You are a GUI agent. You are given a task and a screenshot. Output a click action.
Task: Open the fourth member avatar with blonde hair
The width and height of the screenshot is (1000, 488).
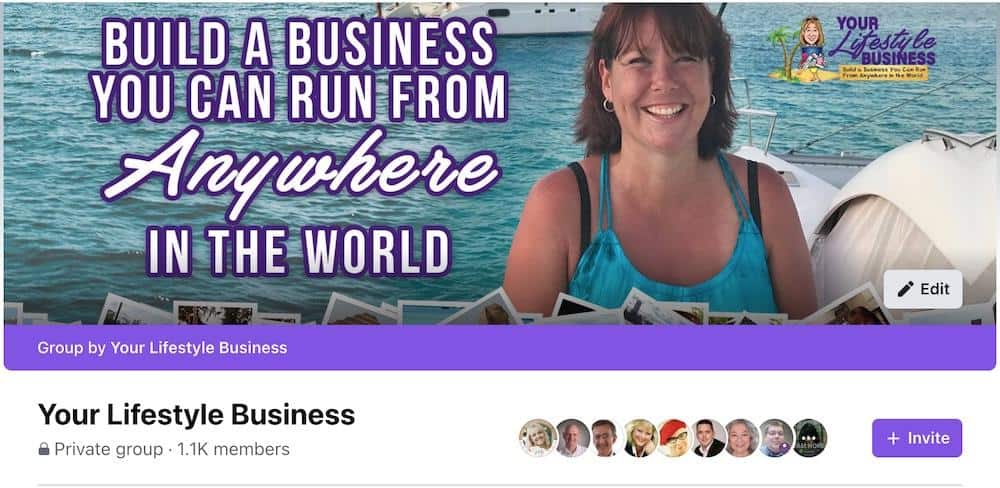640,438
